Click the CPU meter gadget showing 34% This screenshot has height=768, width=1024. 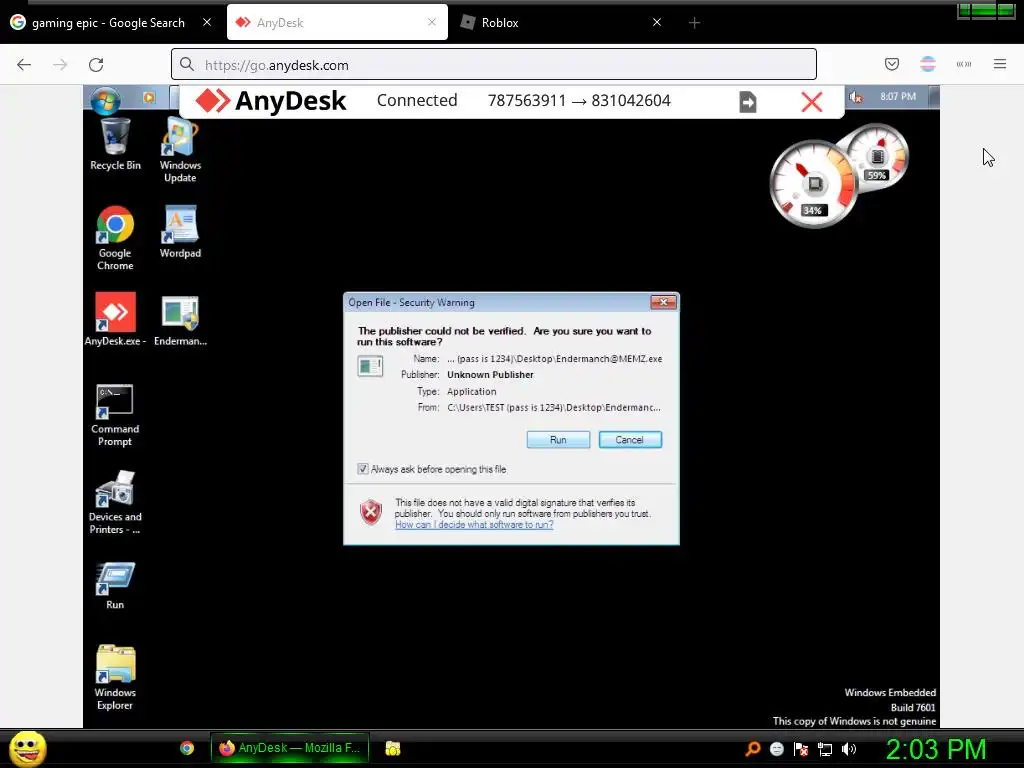813,184
